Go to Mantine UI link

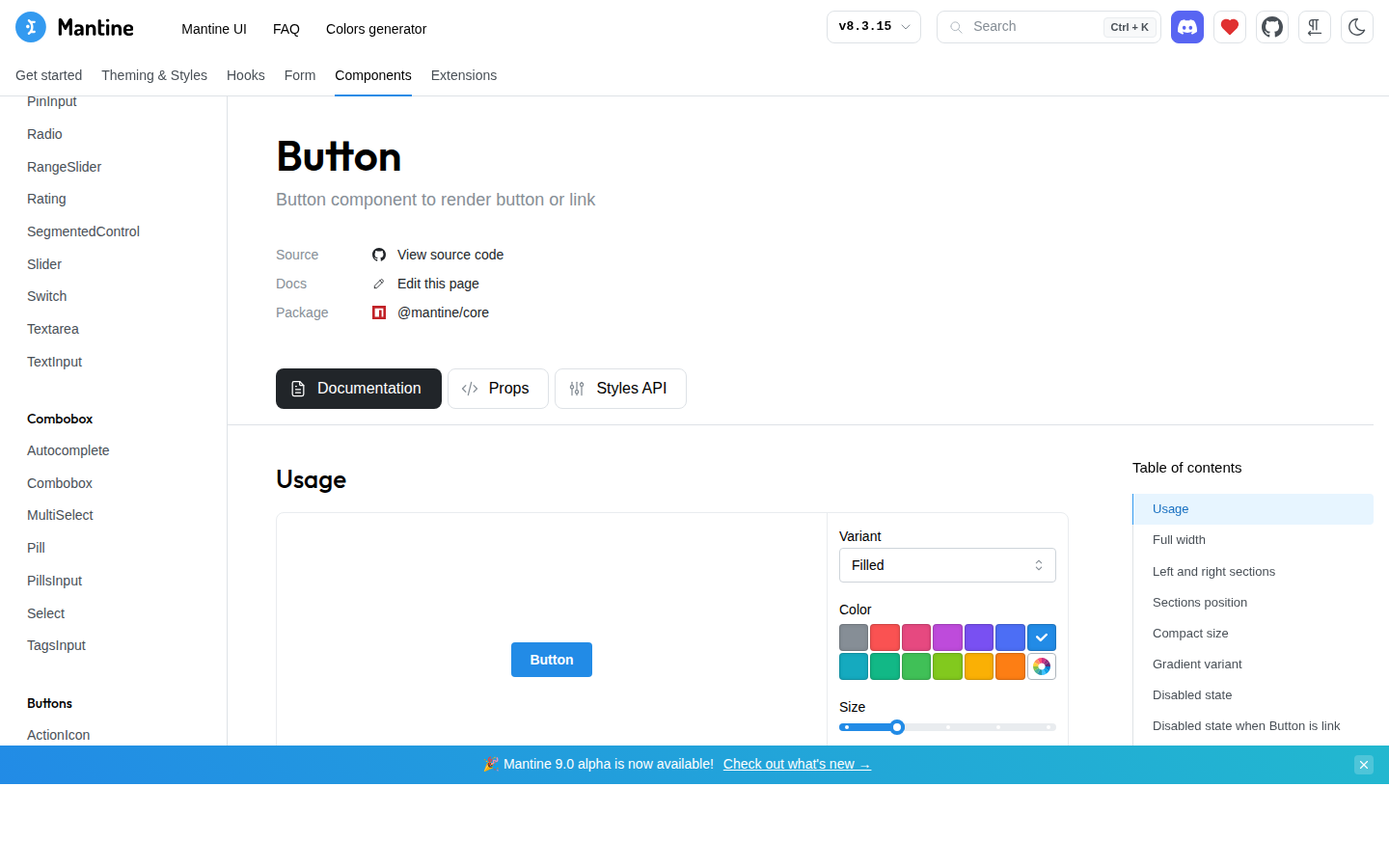214,29
